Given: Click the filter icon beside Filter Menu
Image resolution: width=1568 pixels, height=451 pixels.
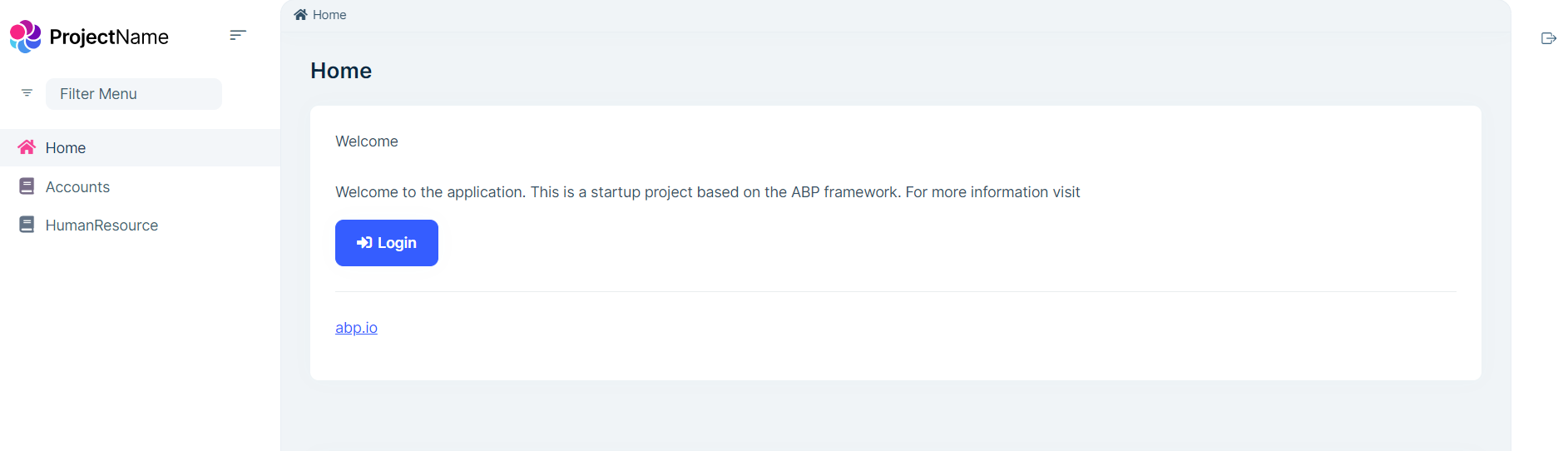Looking at the screenshot, I should [27, 93].
